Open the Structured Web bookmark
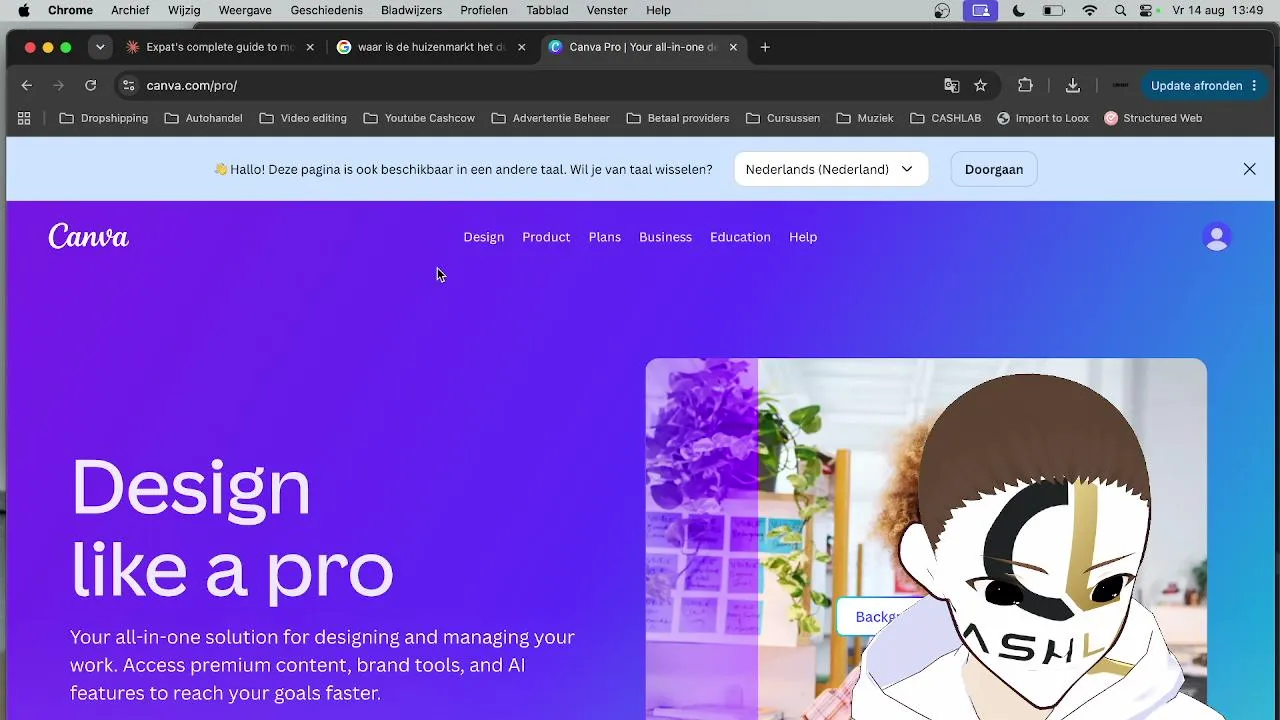This screenshot has height=720, width=1280. (1153, 118)
